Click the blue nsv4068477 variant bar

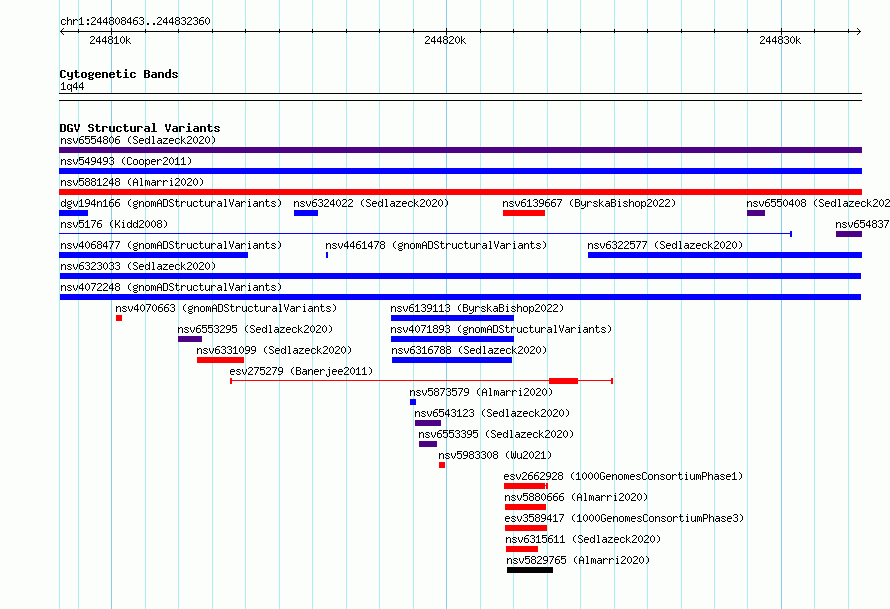(153, 255)
